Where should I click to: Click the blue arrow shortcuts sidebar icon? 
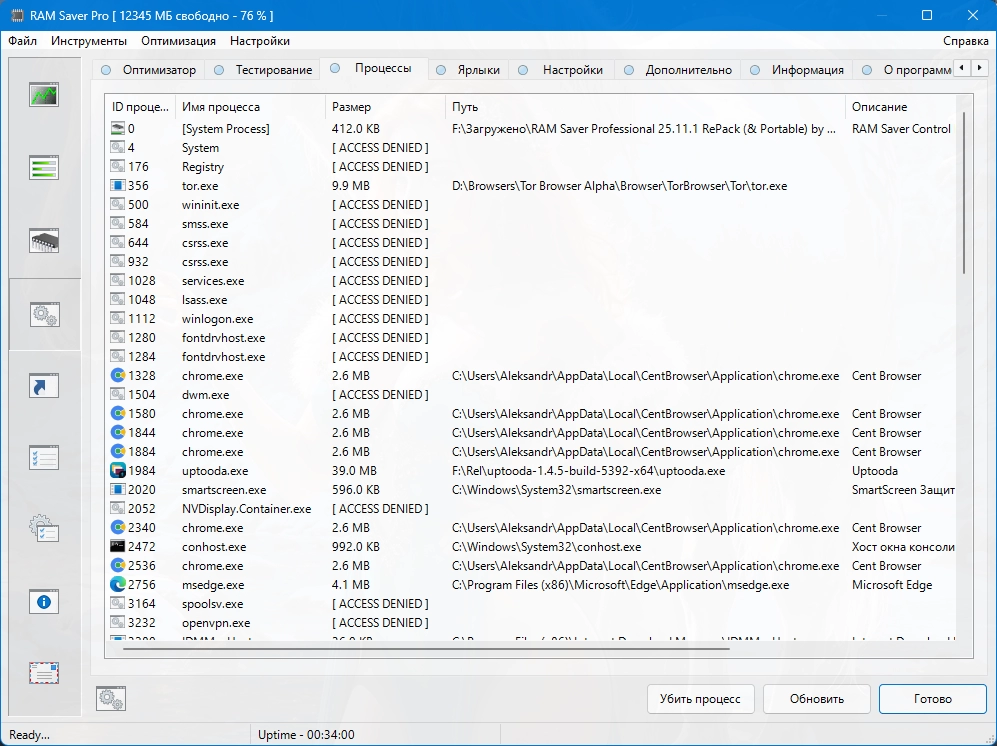click(44, 386)
